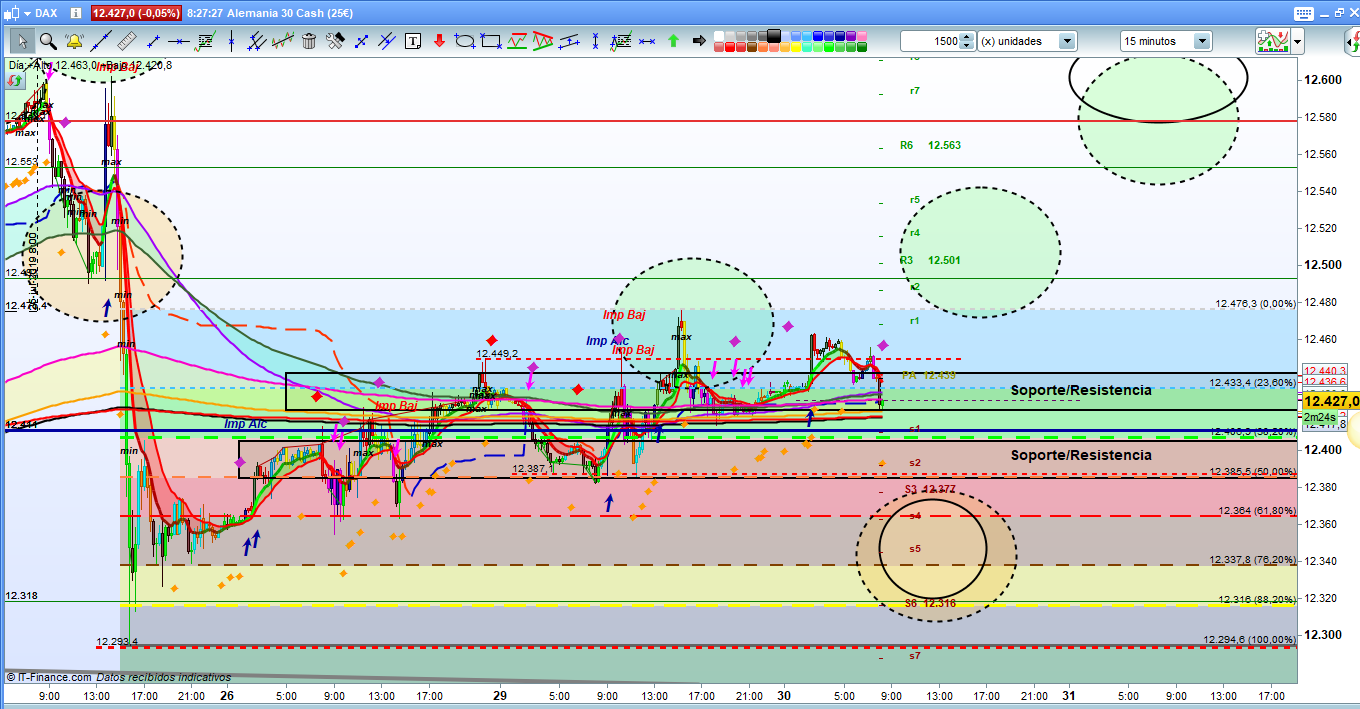Select the rectangle drawing tool
Image resolution: width=1360 pixels, height=709 pixels.
[x=491, y=41]
